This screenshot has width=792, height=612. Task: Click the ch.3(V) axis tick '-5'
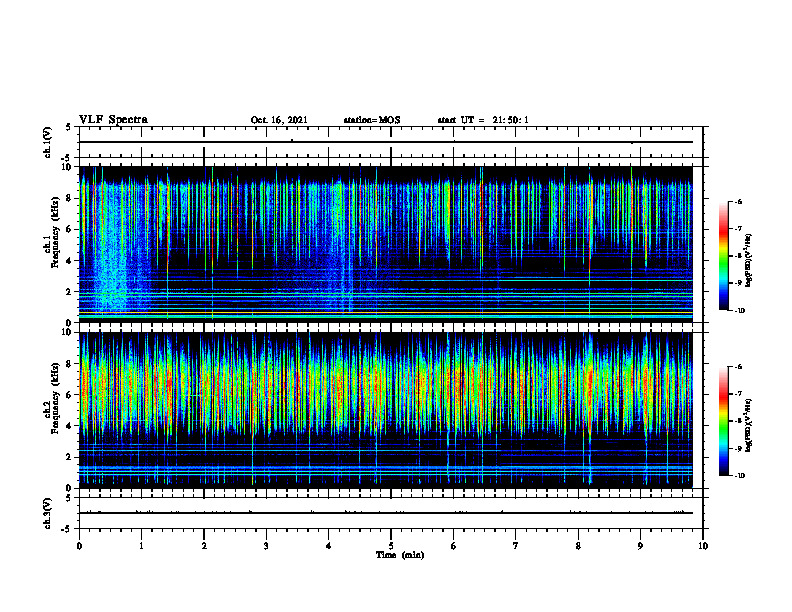click(68, 529)
